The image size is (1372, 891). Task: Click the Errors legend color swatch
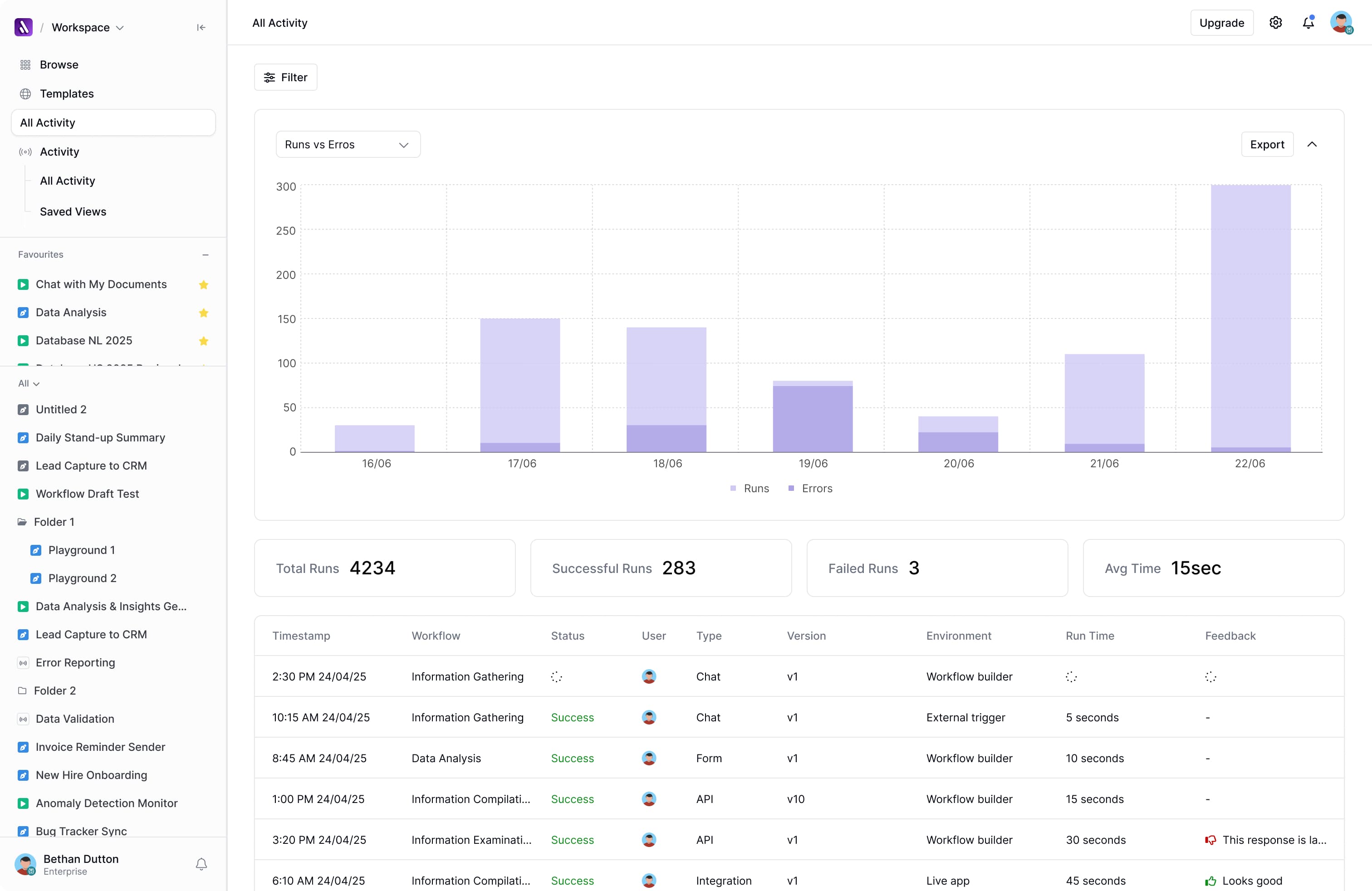coord(791,488)
